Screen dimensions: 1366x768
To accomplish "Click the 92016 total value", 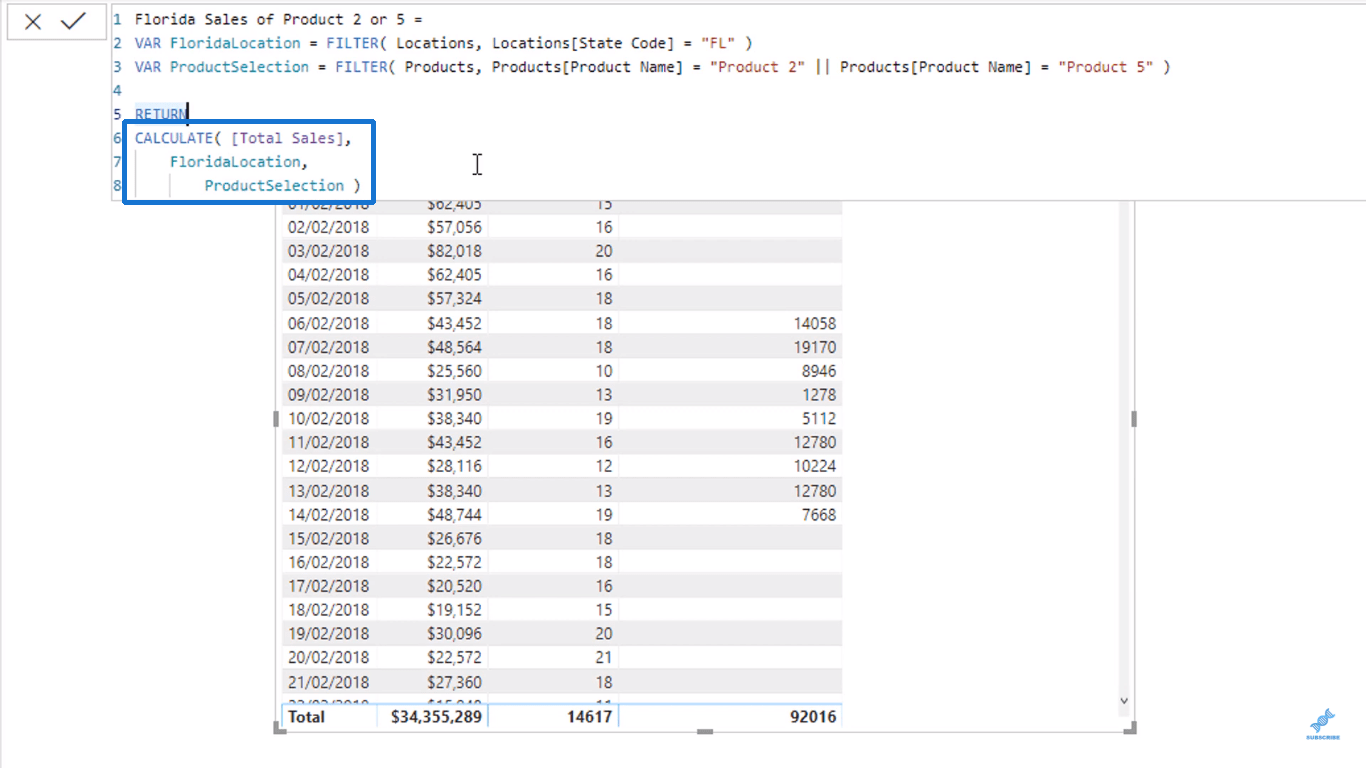I will click(x=812, y=716).
